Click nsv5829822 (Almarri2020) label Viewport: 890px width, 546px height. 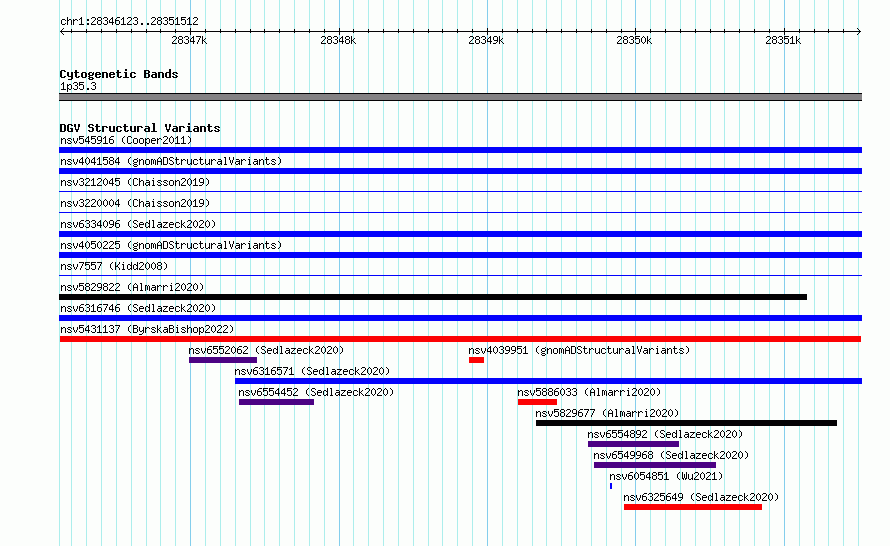(x=132, y=287)
